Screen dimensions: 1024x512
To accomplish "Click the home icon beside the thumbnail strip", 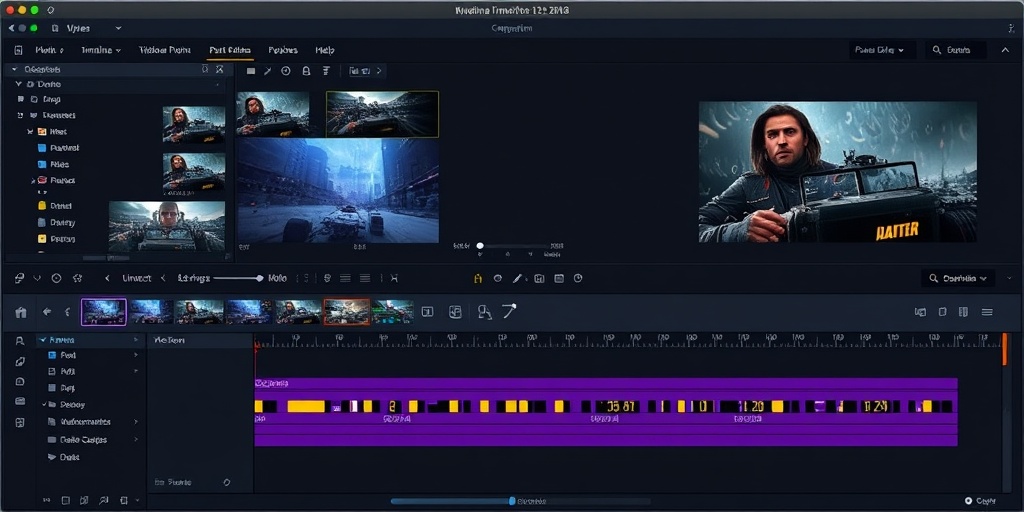I will point(21,312).
